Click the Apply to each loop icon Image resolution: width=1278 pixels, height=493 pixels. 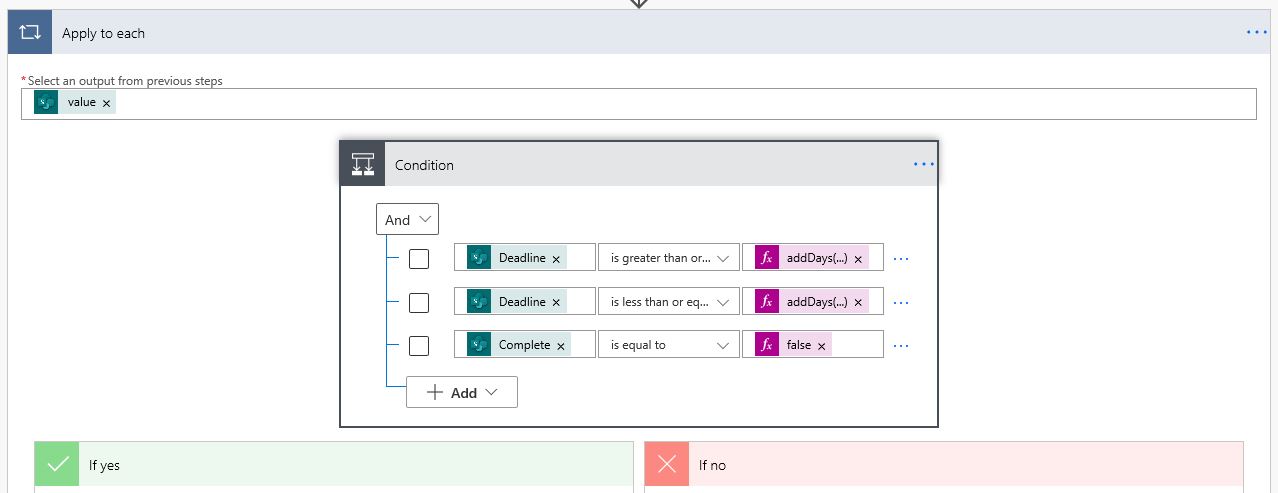(30, 33)
